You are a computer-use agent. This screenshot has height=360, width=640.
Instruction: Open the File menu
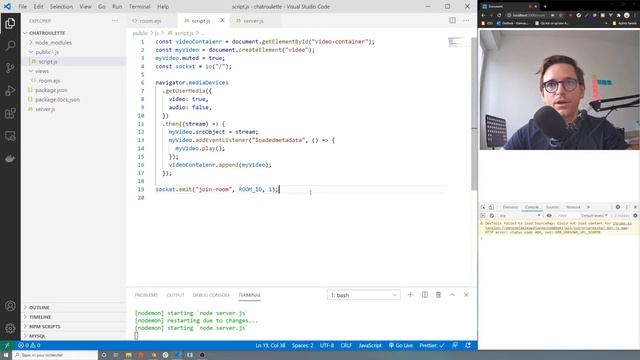click(22, 7)
